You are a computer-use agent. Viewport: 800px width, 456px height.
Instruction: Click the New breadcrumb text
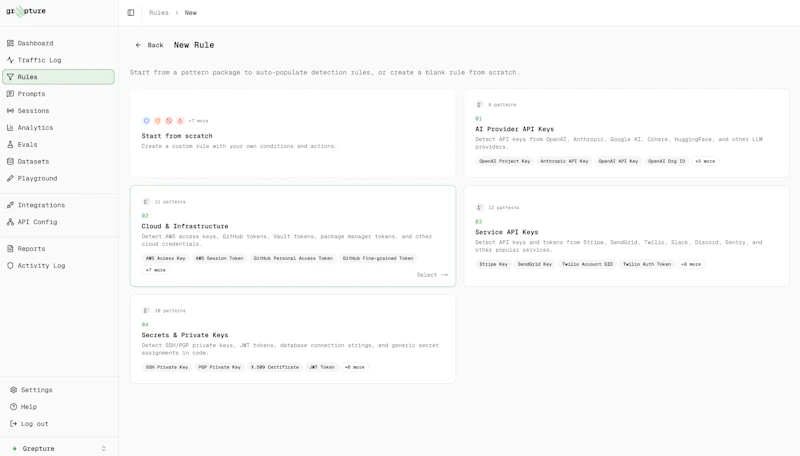[x=190, y=13]
